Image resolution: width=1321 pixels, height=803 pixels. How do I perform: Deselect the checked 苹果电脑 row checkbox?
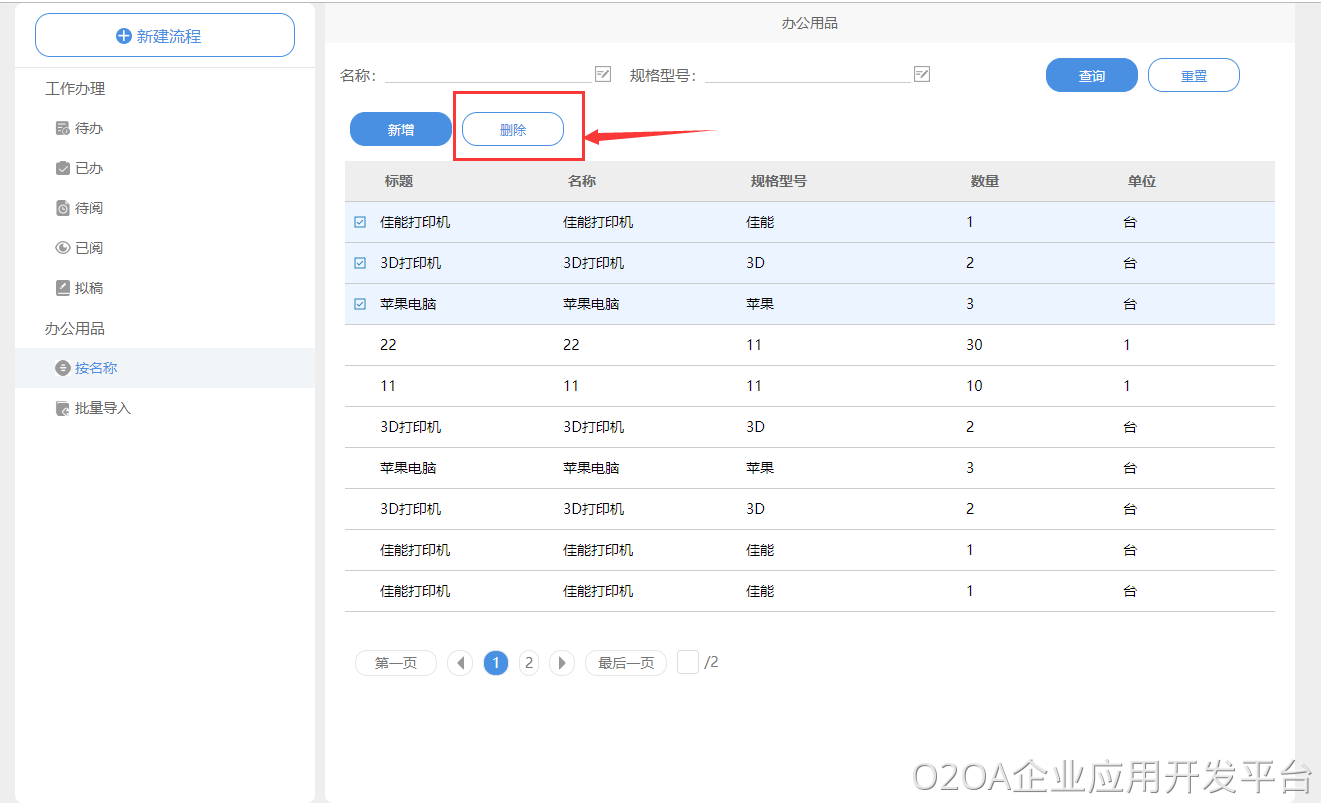360,304
